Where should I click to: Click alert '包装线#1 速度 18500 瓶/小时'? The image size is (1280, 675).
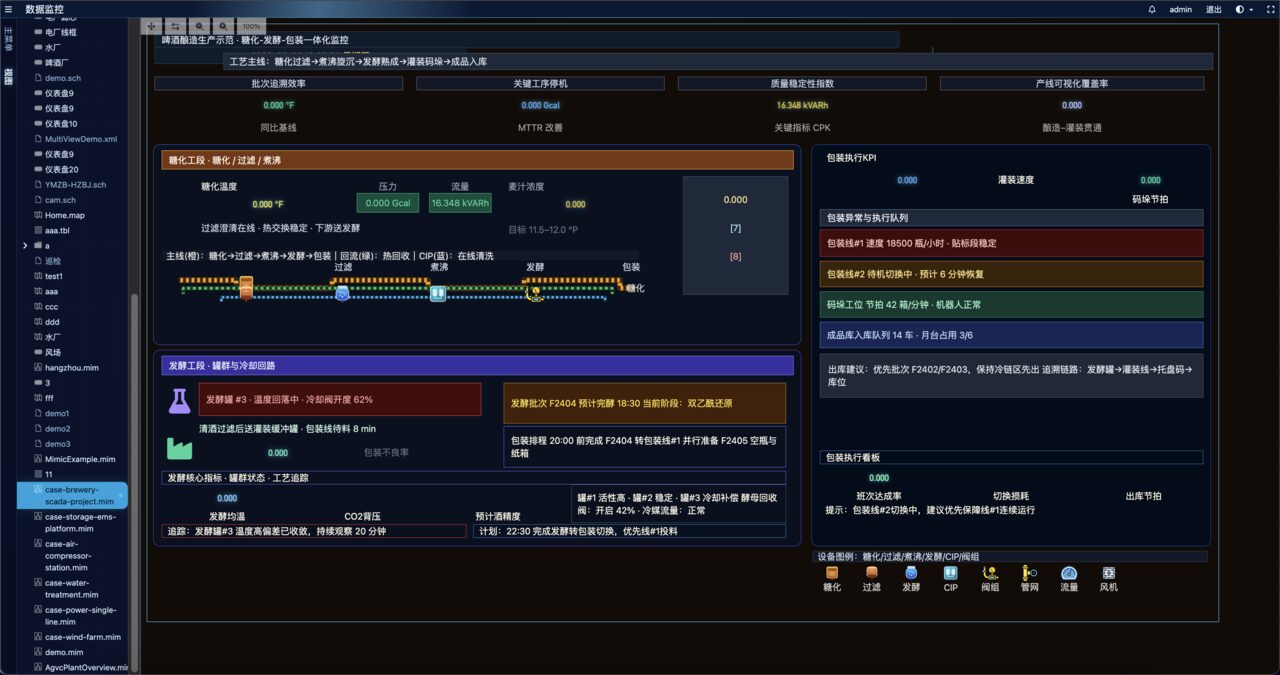1010,243
